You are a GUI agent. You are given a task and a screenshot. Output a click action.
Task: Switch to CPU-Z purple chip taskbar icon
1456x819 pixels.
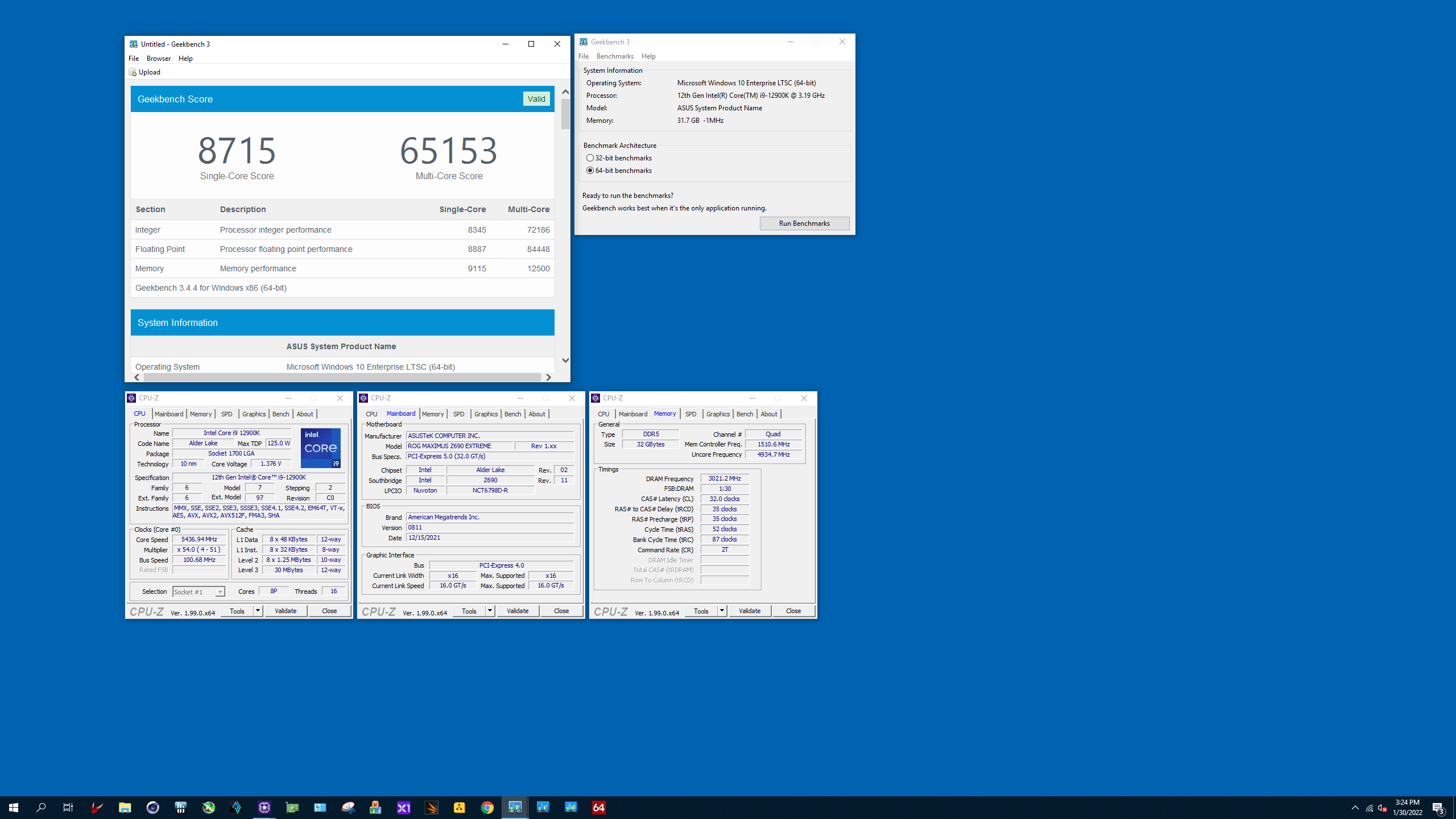[264, 808]
